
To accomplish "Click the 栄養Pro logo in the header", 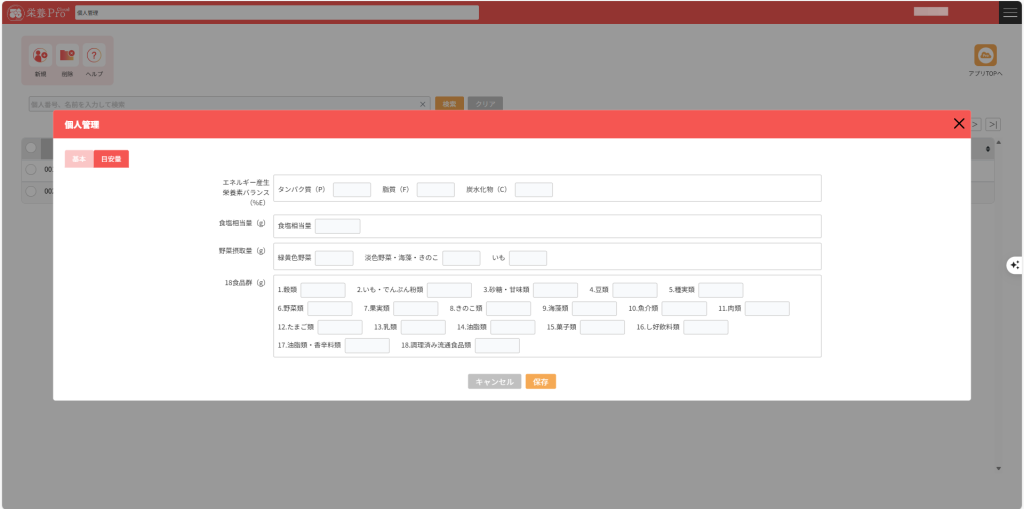I will 37,12.
